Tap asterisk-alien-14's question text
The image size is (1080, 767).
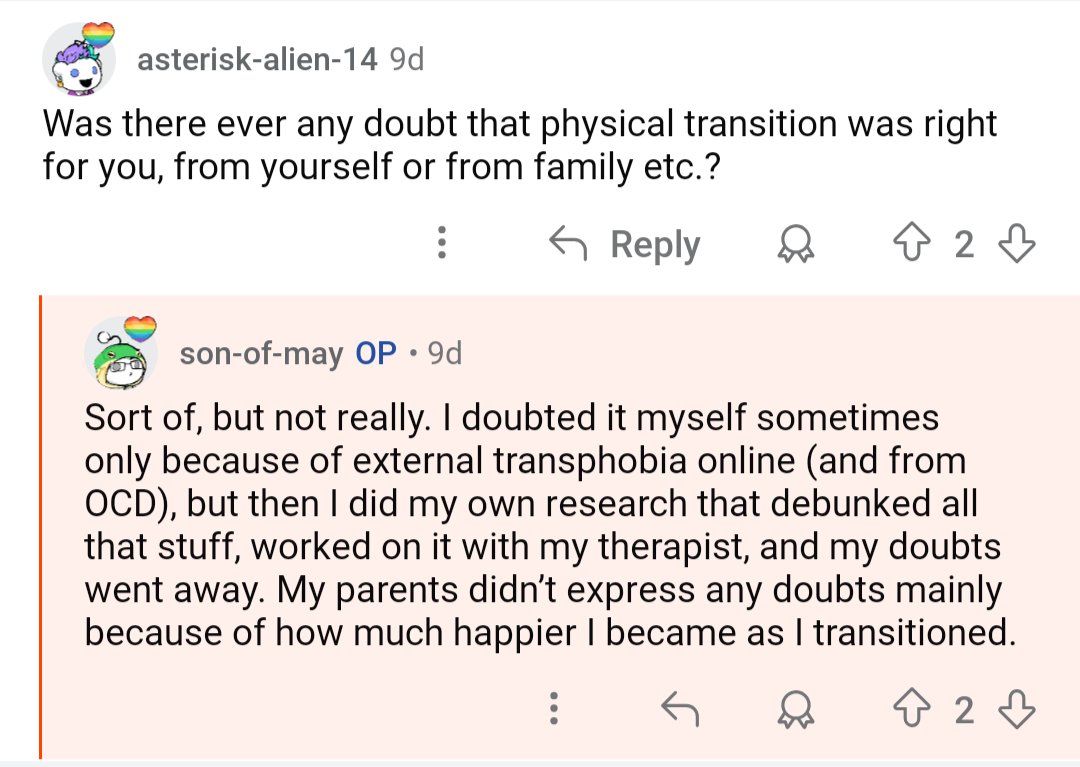[x=520, y=144]
